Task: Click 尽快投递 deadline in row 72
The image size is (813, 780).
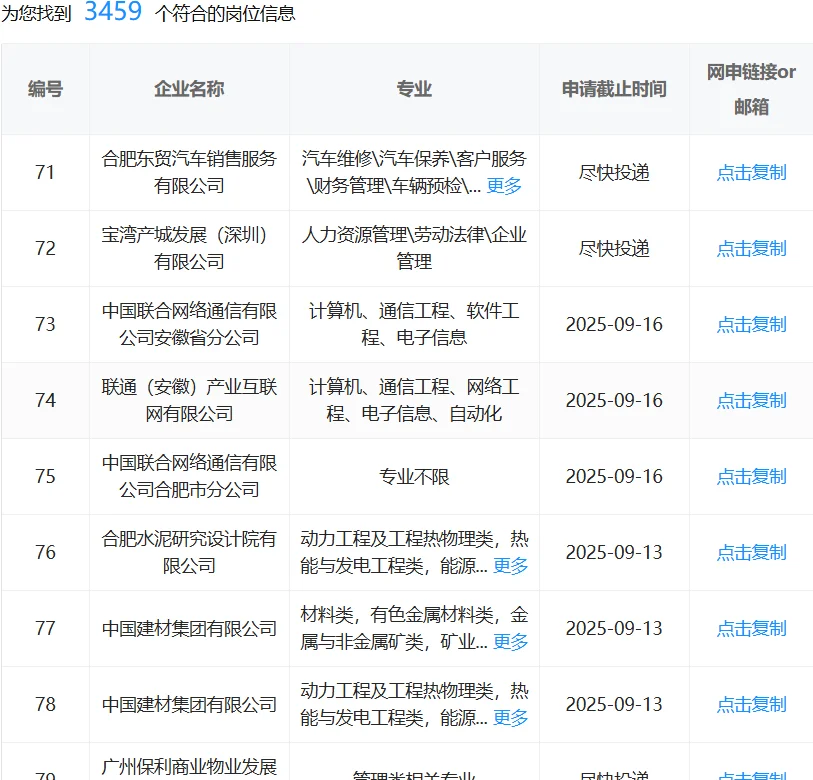Action: point(614,248)
